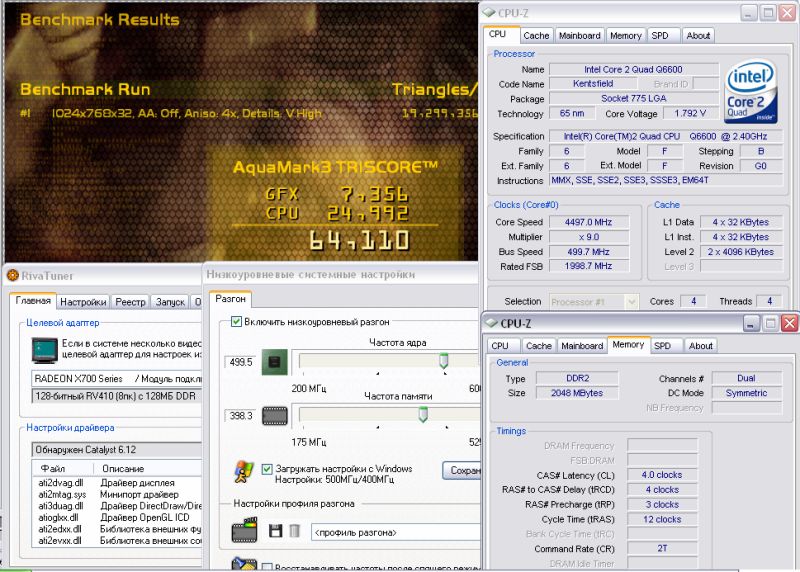Open the Mainboard tab in upper CPU-Z
Image resolution: width=800 pixels, height=572 pixels.
pyautogui.click(x=580, y=35)
